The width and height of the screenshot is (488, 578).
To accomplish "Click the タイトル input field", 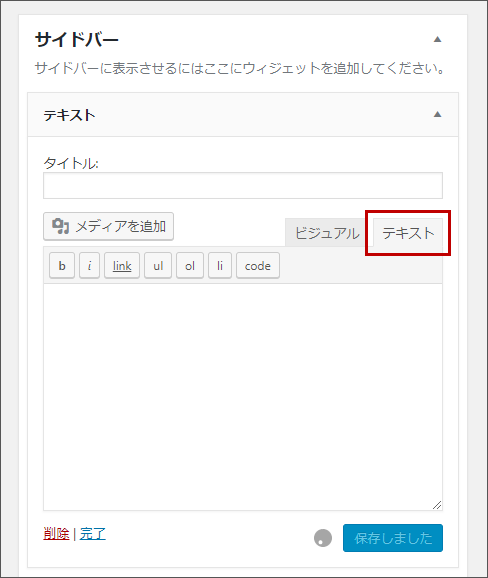I will click(243, 185).
